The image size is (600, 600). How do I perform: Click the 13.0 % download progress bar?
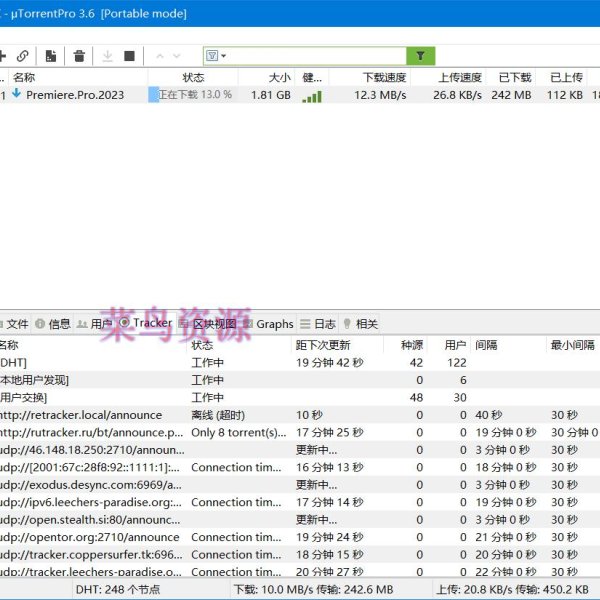click(193, 95)
